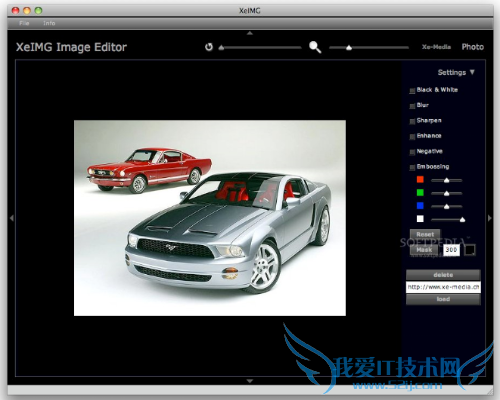
Task: Adjust the rotation slider handle
Action: [x=221, y=48]
